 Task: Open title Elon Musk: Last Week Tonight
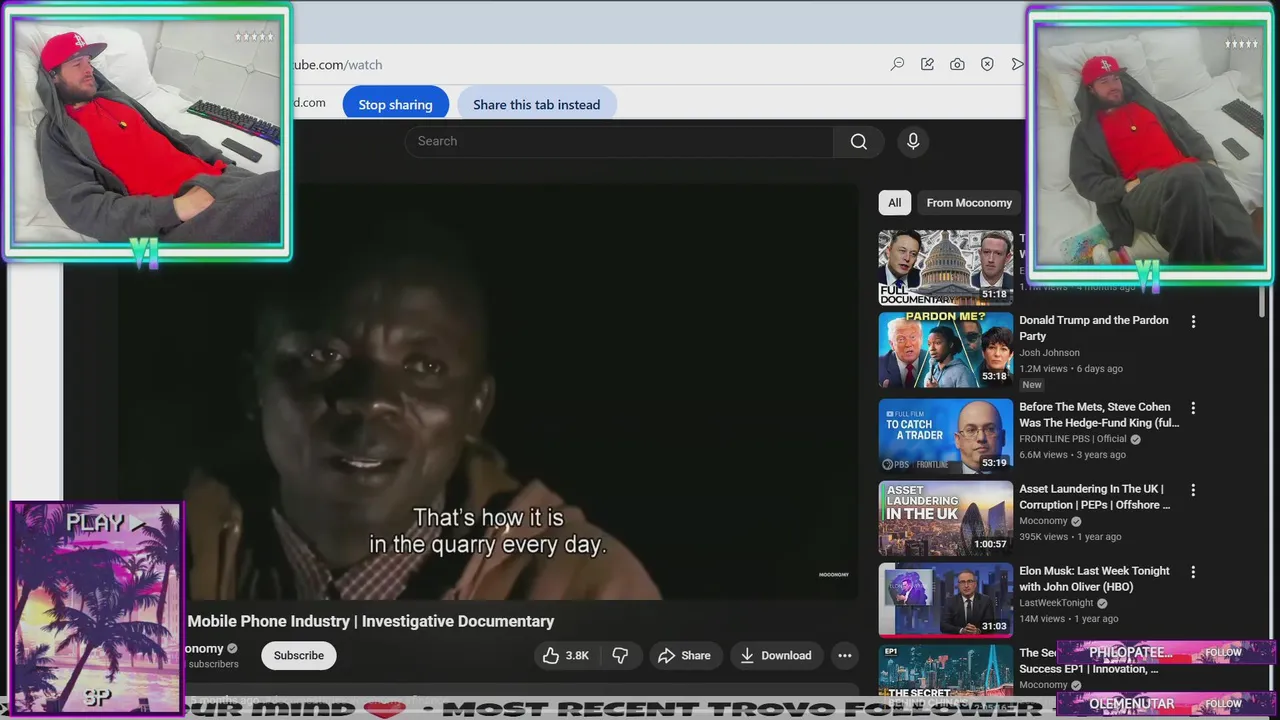(1094, 578)
